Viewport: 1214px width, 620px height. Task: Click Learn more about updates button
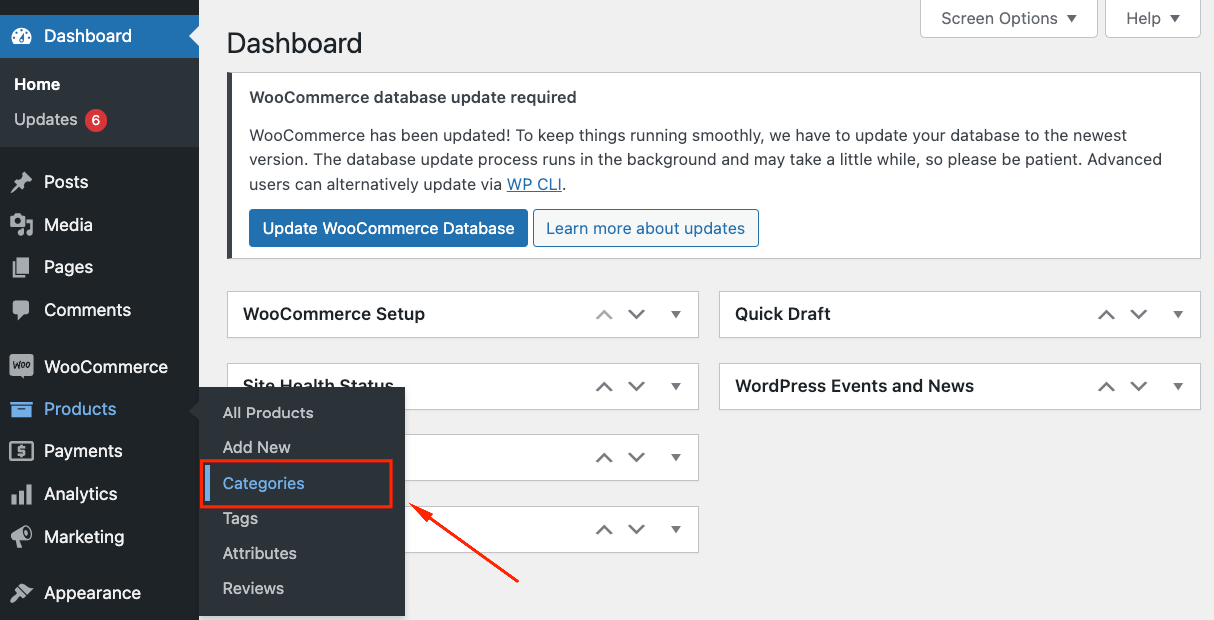point(645,228)
